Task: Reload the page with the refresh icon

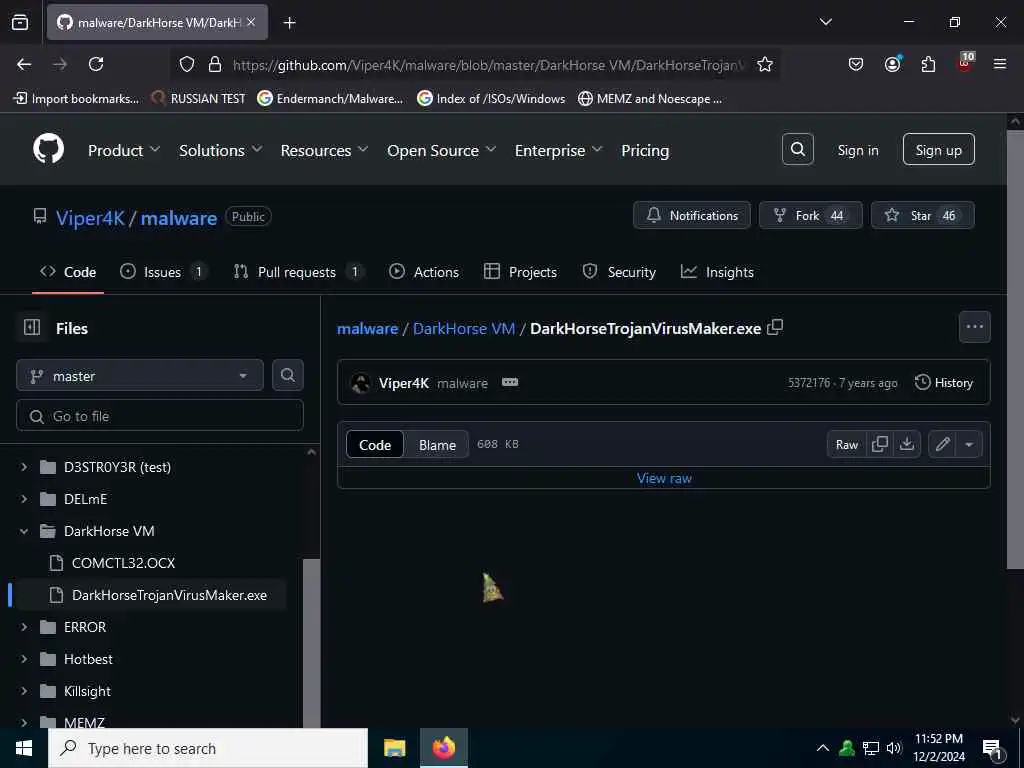Action: 96,64
